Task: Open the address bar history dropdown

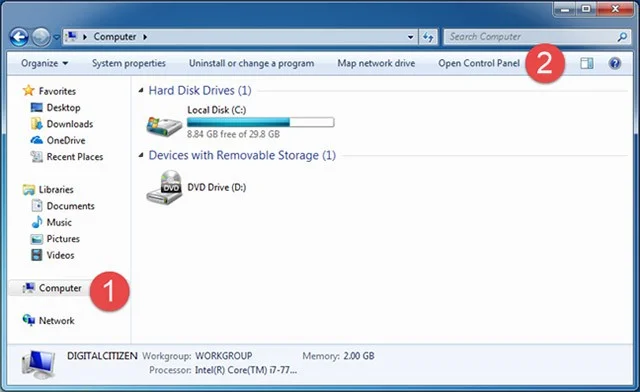Action: tap(410, 37)
